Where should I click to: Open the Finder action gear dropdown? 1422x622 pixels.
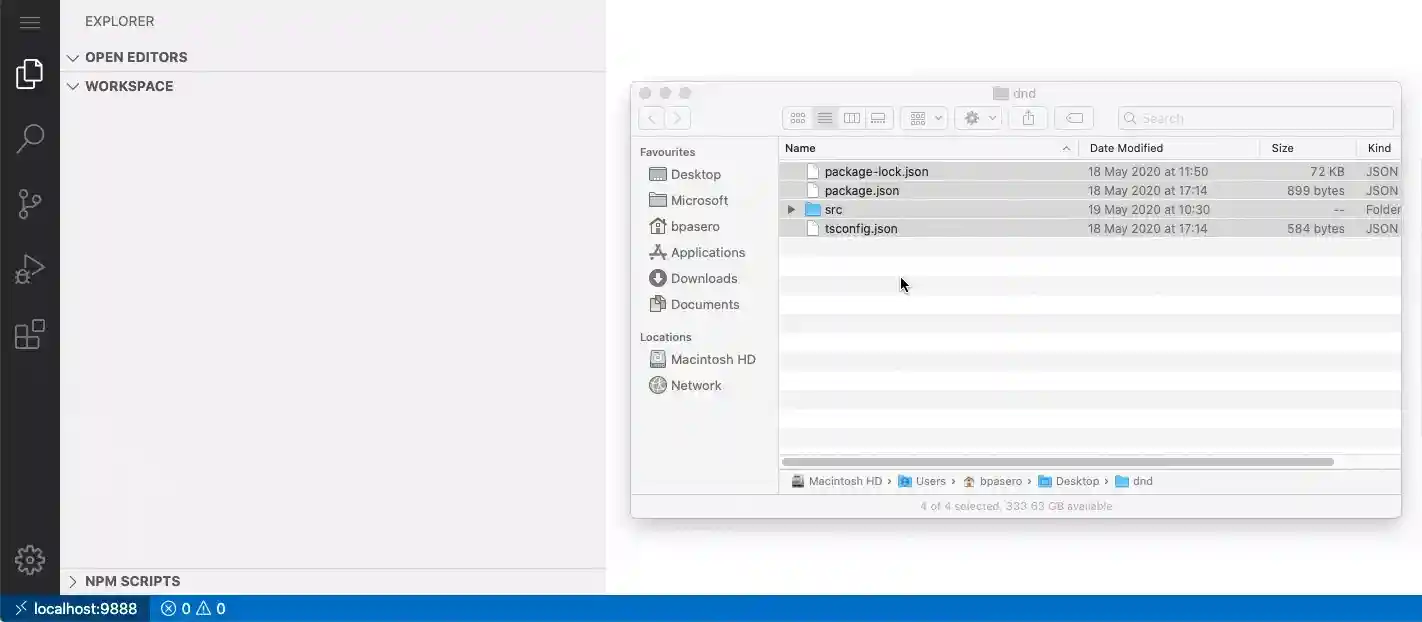(977, 117)
